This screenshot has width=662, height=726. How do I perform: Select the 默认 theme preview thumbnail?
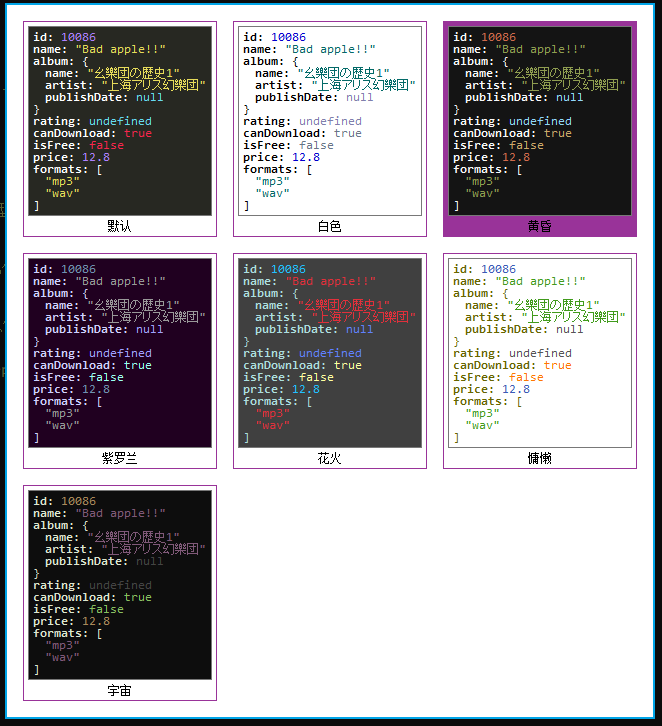(x=120, y=120)
